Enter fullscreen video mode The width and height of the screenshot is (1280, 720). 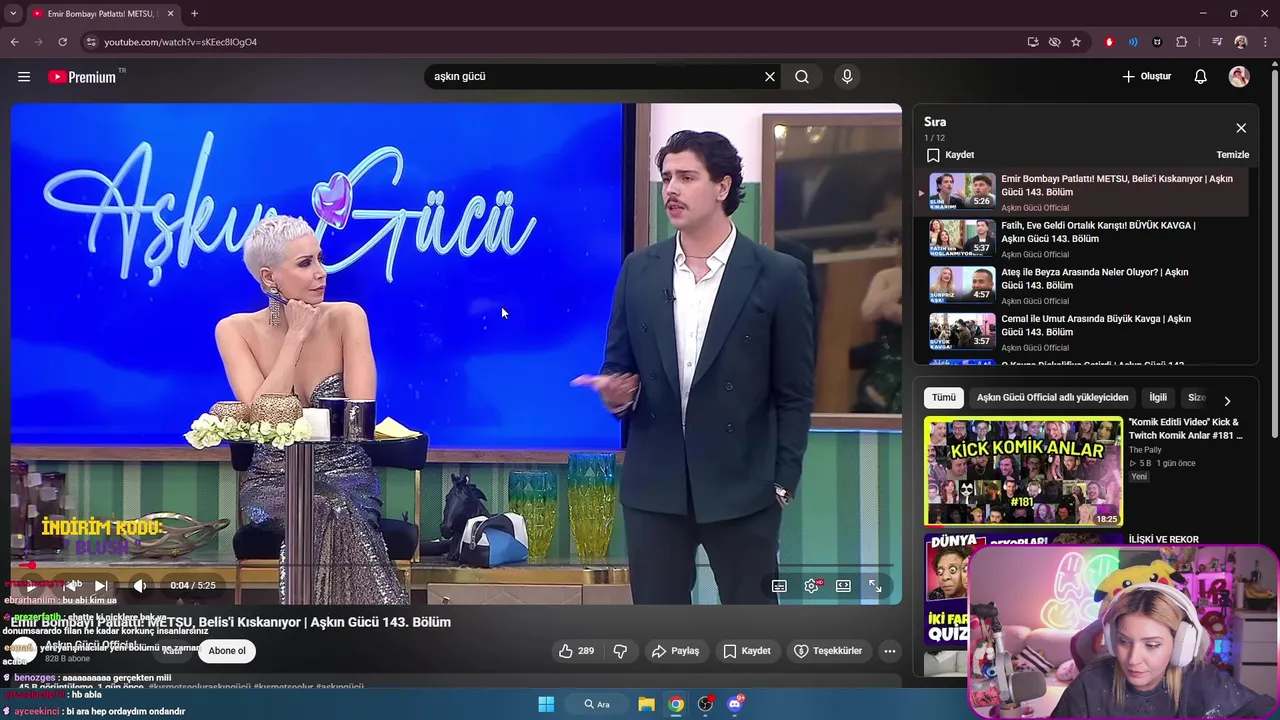tap(875, 586)
